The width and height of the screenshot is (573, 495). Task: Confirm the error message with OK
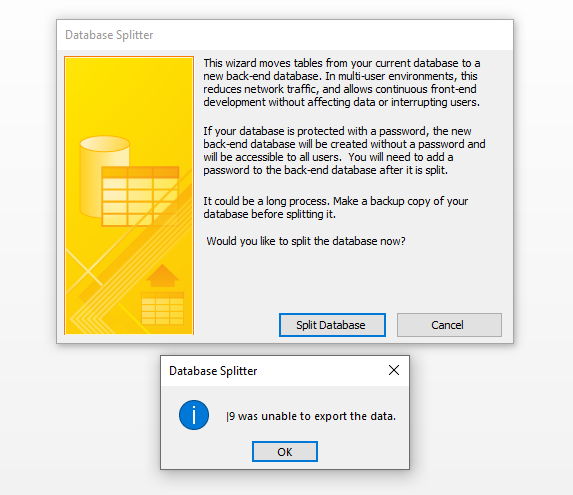pyautogui.click(x=285, y=452)
